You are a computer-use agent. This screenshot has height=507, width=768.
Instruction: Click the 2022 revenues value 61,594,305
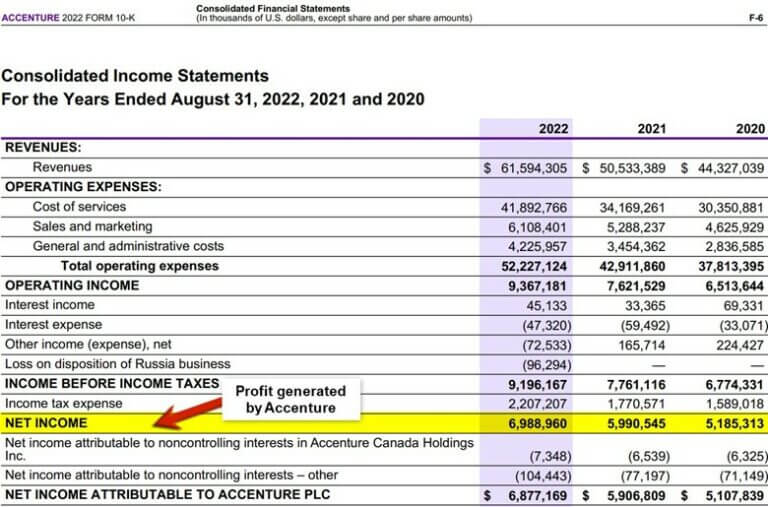[x=533, y=169]
